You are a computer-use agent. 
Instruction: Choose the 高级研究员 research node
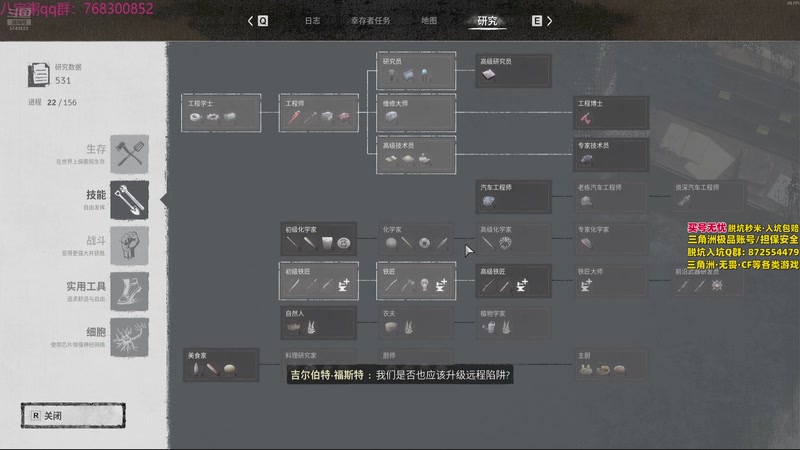[513, 70]
